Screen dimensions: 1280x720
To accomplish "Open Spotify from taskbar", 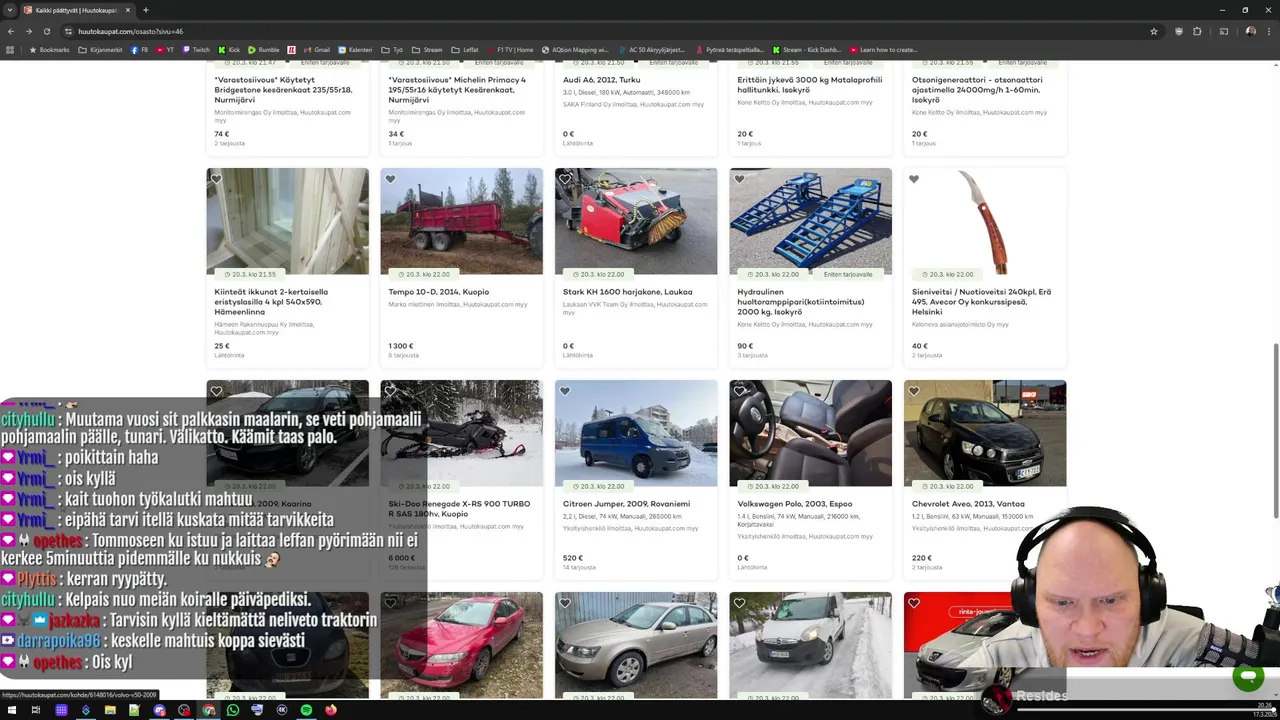I will [x=306, y=710].
